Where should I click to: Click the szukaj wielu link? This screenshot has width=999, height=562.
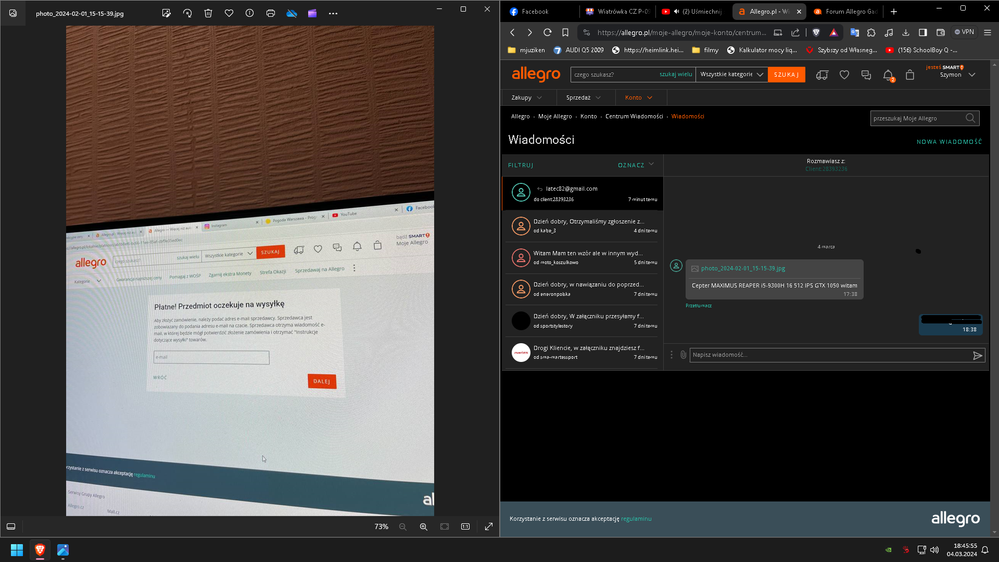[x=675, y=75]
